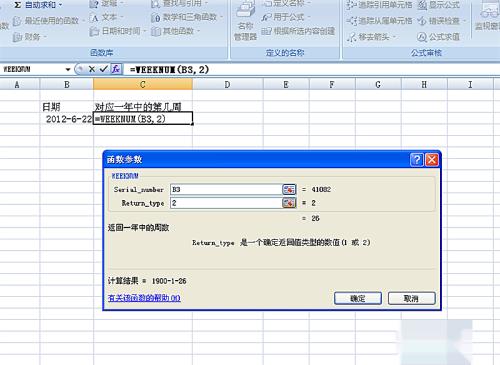The height and width of the screenshot is (365, 500).
Task: Click Trace Precedents (追踪引用单元格)
Action: coord(379,5)
